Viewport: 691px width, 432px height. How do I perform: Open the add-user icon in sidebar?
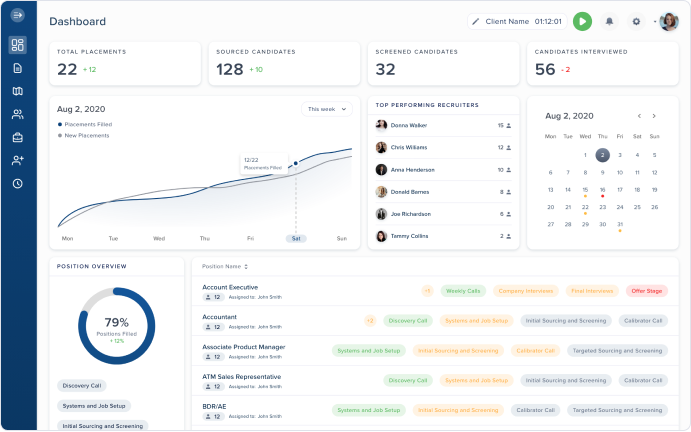pos(18,160)
